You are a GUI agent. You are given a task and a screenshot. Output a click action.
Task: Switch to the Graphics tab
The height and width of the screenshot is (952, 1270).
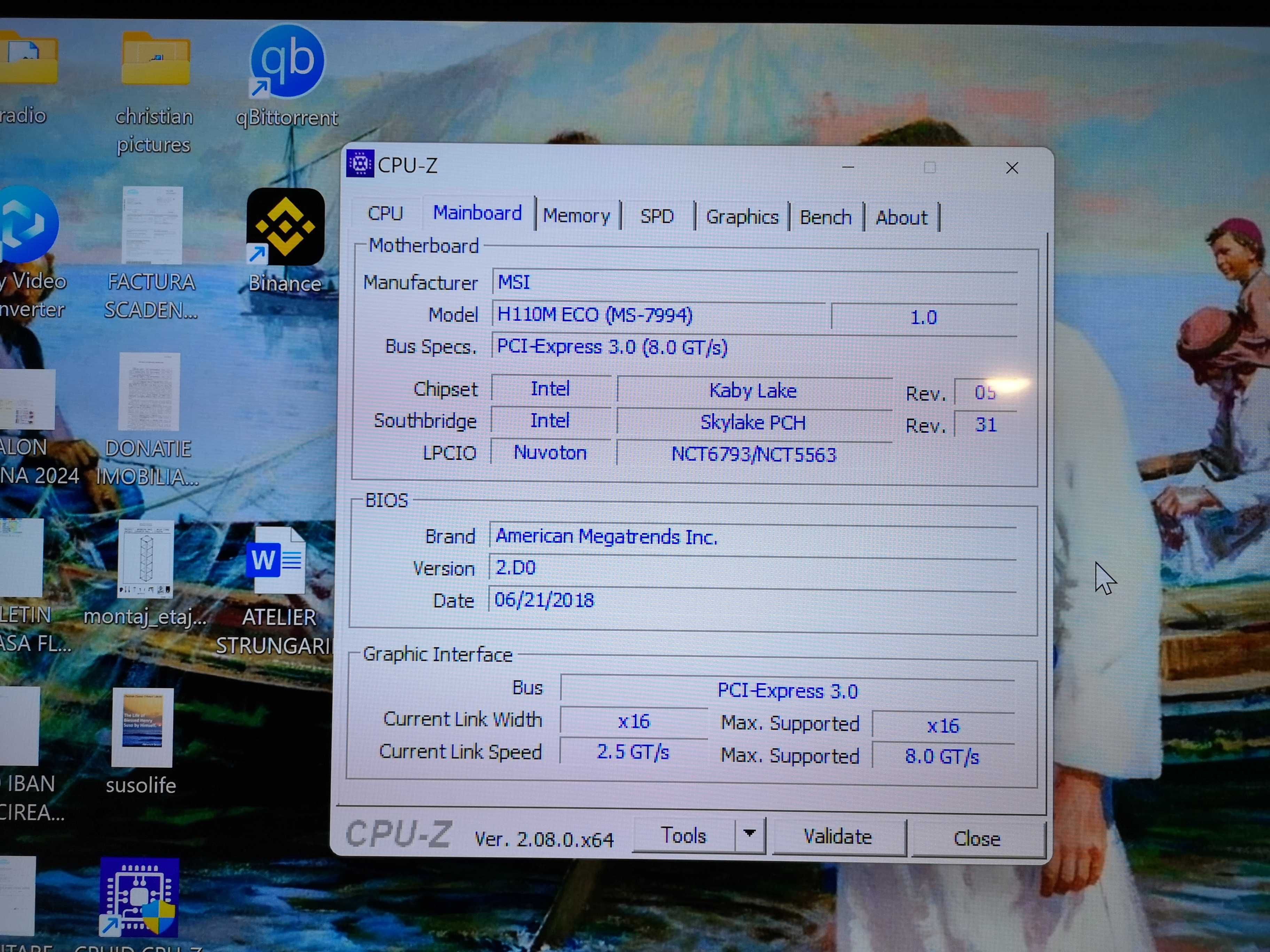click(742, 217)
